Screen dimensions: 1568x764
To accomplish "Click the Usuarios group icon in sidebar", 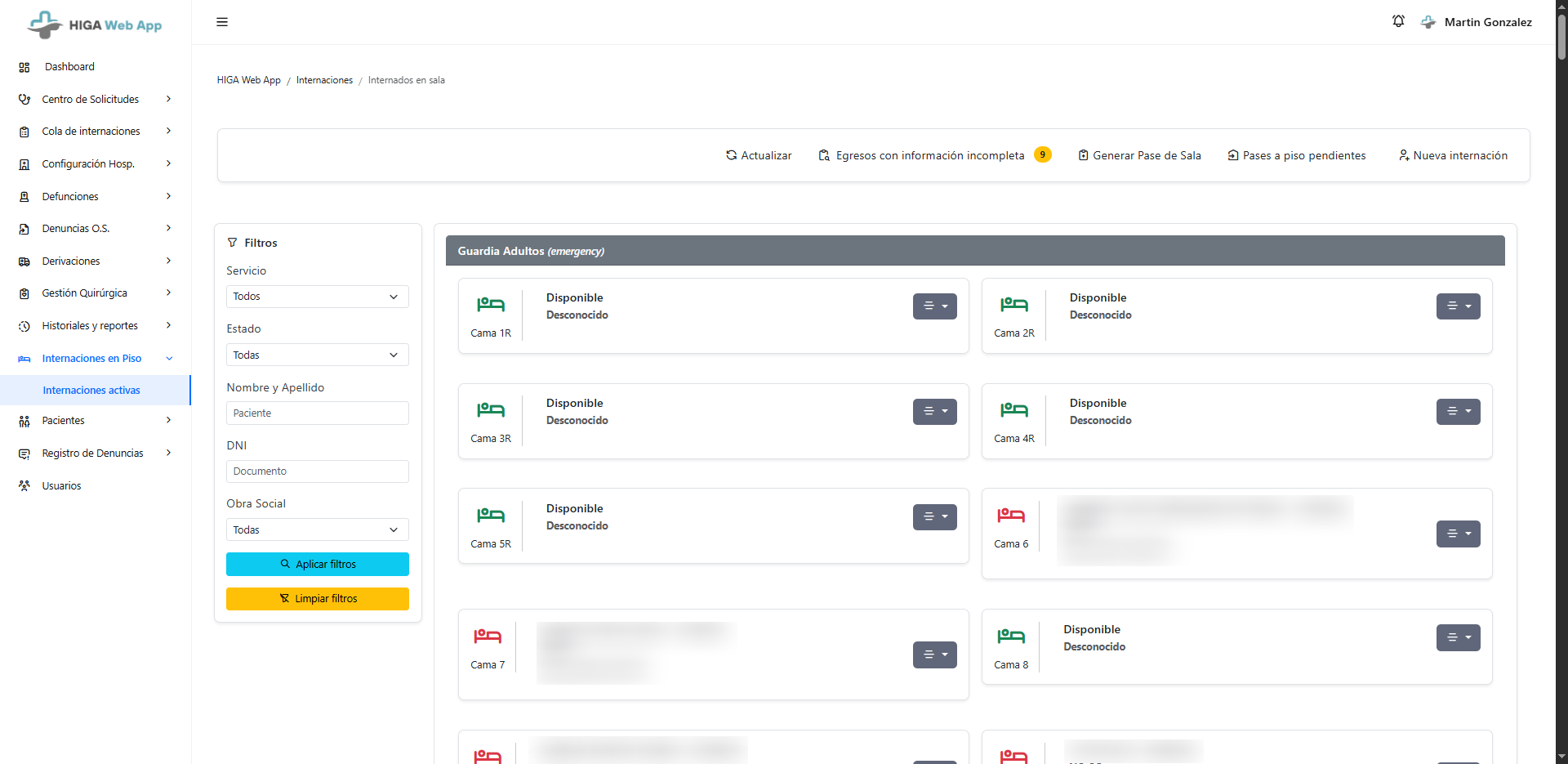I will (24, 486).
